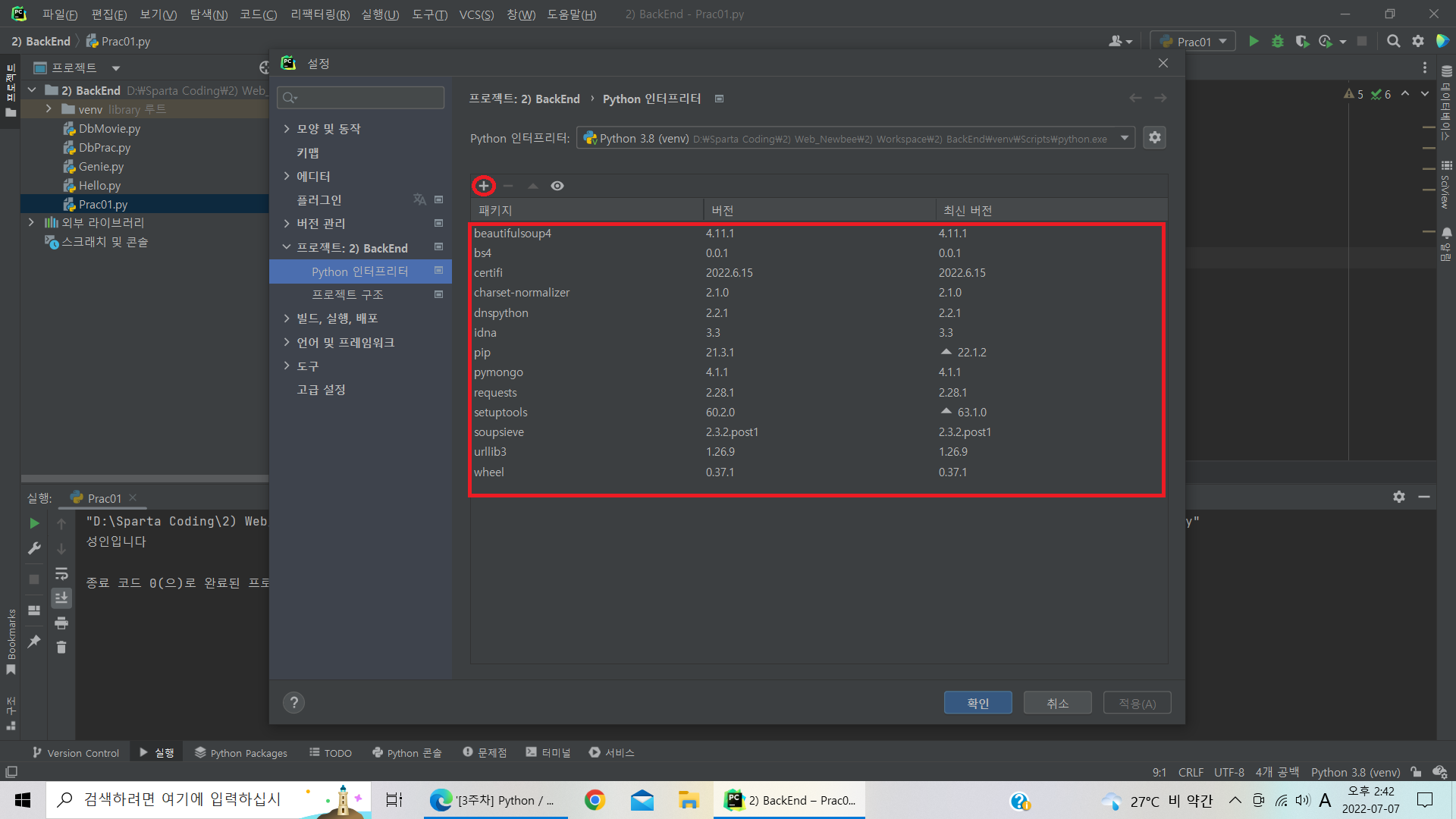Open Python interpreter dropdown
Viewport: 1456px width, 819px height.
[1125, 138]
